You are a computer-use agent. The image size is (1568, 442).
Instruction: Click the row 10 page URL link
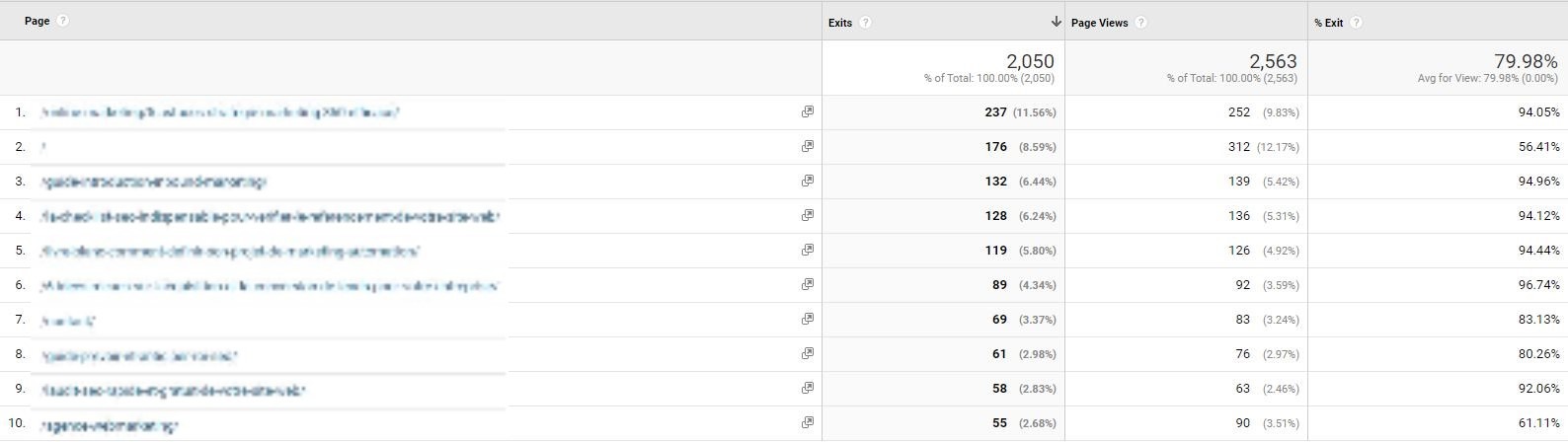pyautogui.click(x=109, y=425)
